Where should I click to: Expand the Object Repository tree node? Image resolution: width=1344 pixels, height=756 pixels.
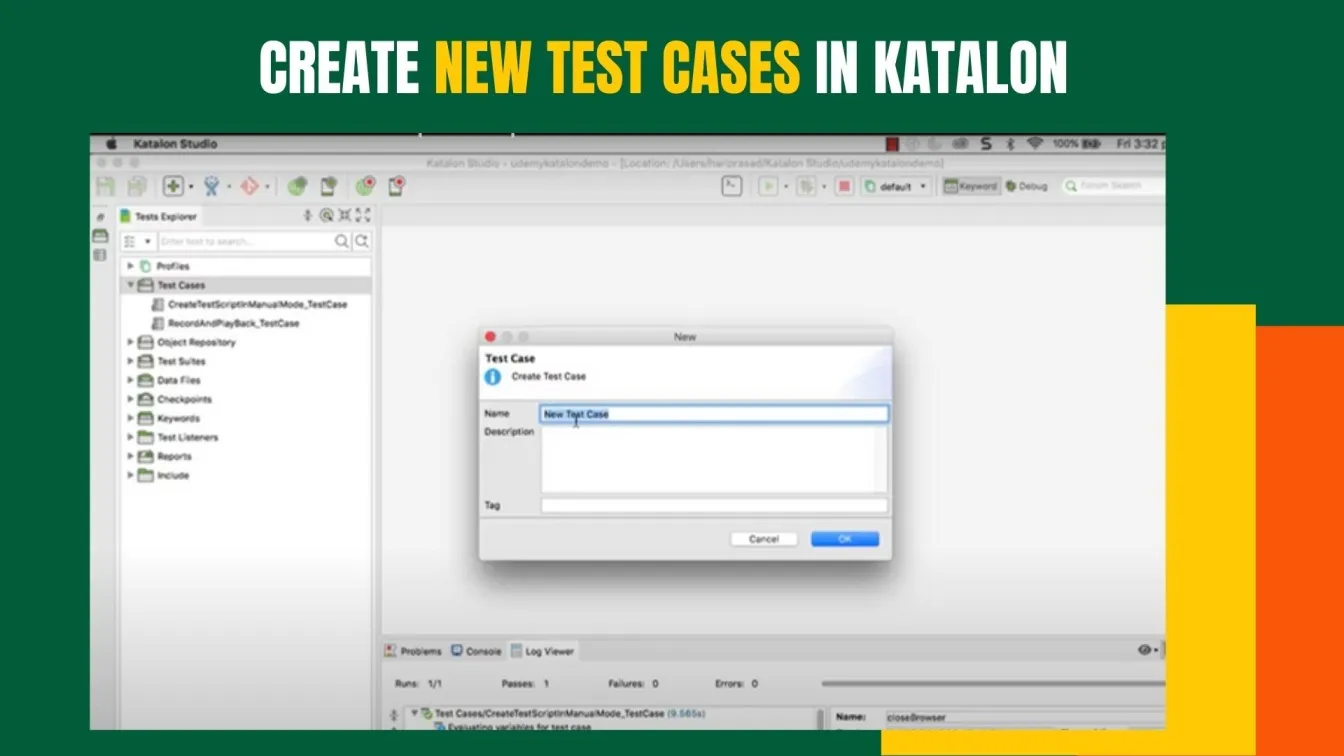point(130,342)
